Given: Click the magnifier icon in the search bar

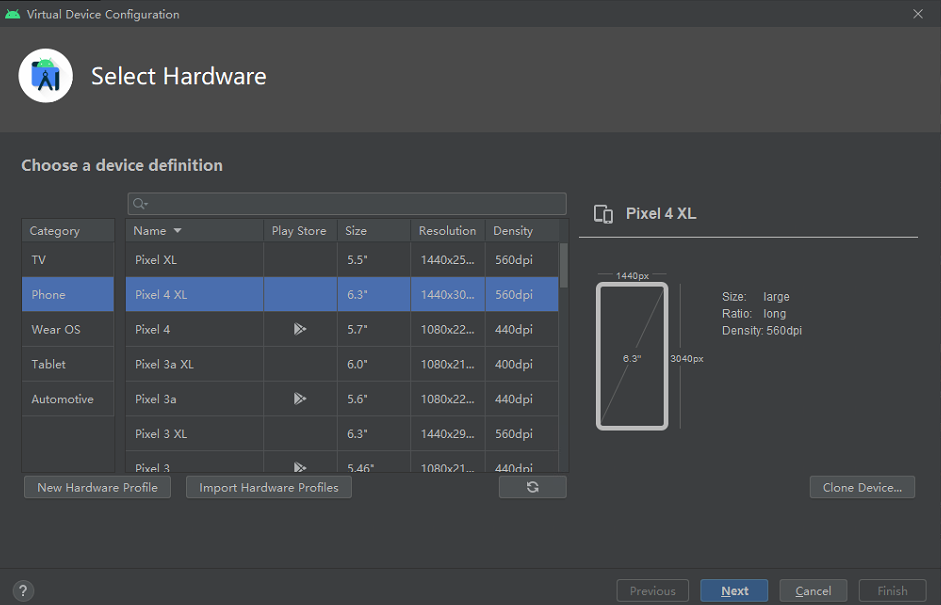Looking at the screenshot, I should (x=139, y=204).
